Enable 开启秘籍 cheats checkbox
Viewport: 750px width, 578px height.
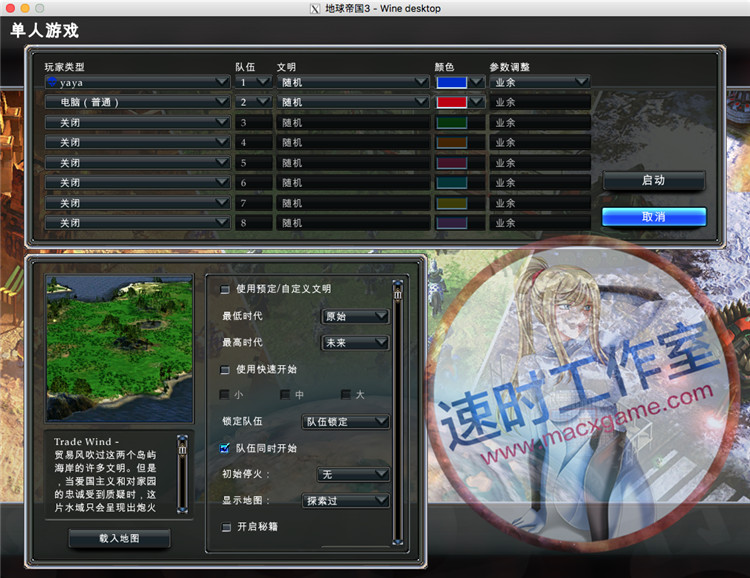pyautogui.click(x=226, y=527)
